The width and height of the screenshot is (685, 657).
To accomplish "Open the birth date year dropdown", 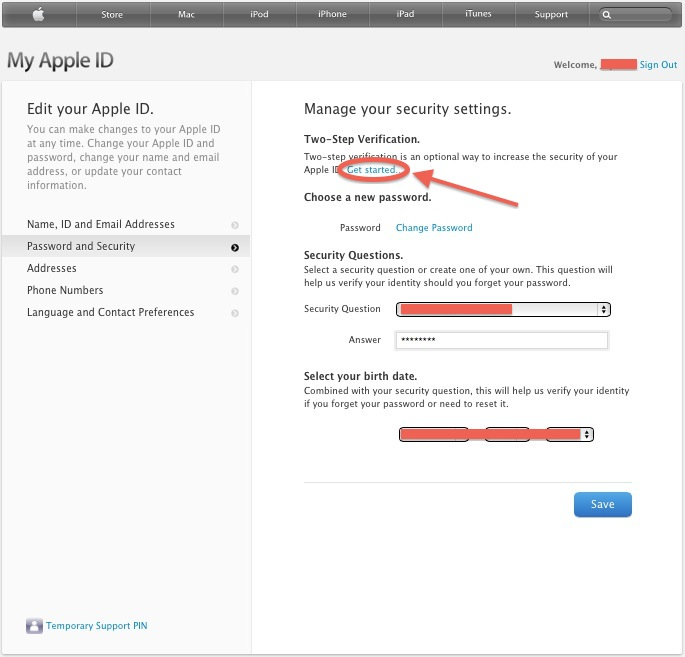I will click(x=570, y=434).
